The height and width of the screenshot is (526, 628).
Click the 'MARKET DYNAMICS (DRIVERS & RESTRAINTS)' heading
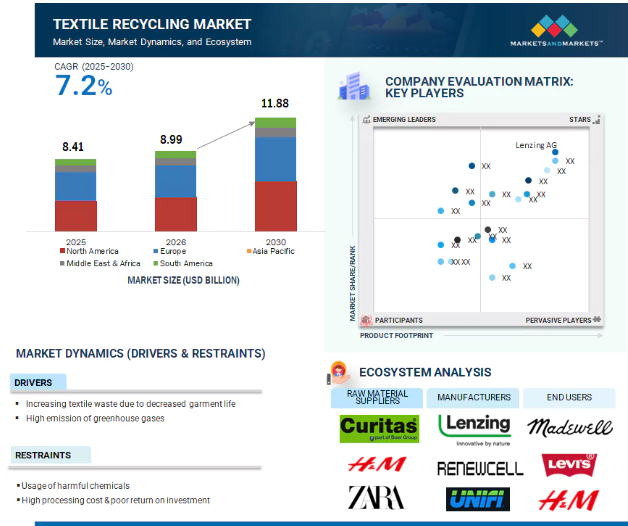(x=141, y=353)
